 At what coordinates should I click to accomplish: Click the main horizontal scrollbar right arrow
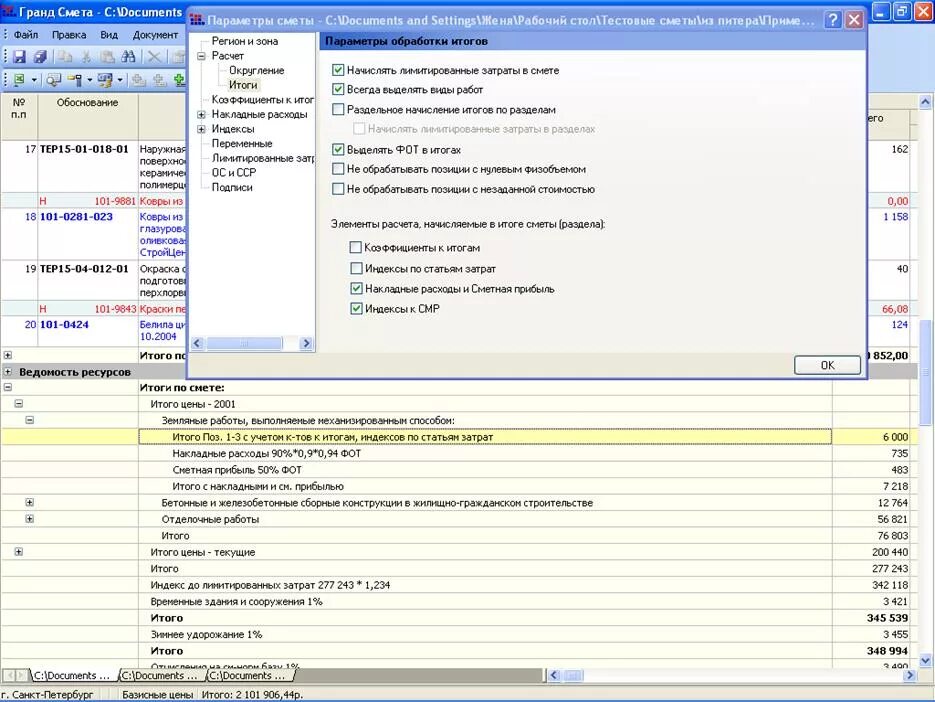[909, 675]
